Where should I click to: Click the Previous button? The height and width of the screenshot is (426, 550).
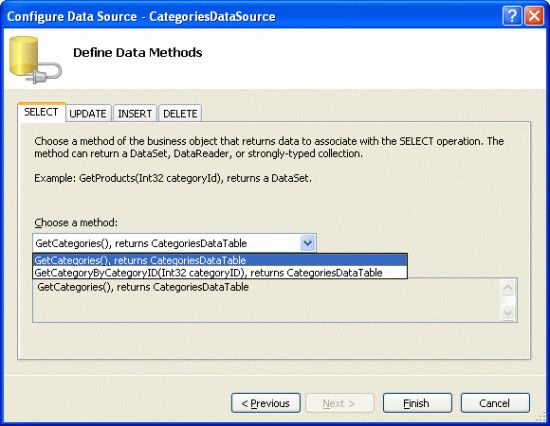click(x=266, y=403)
